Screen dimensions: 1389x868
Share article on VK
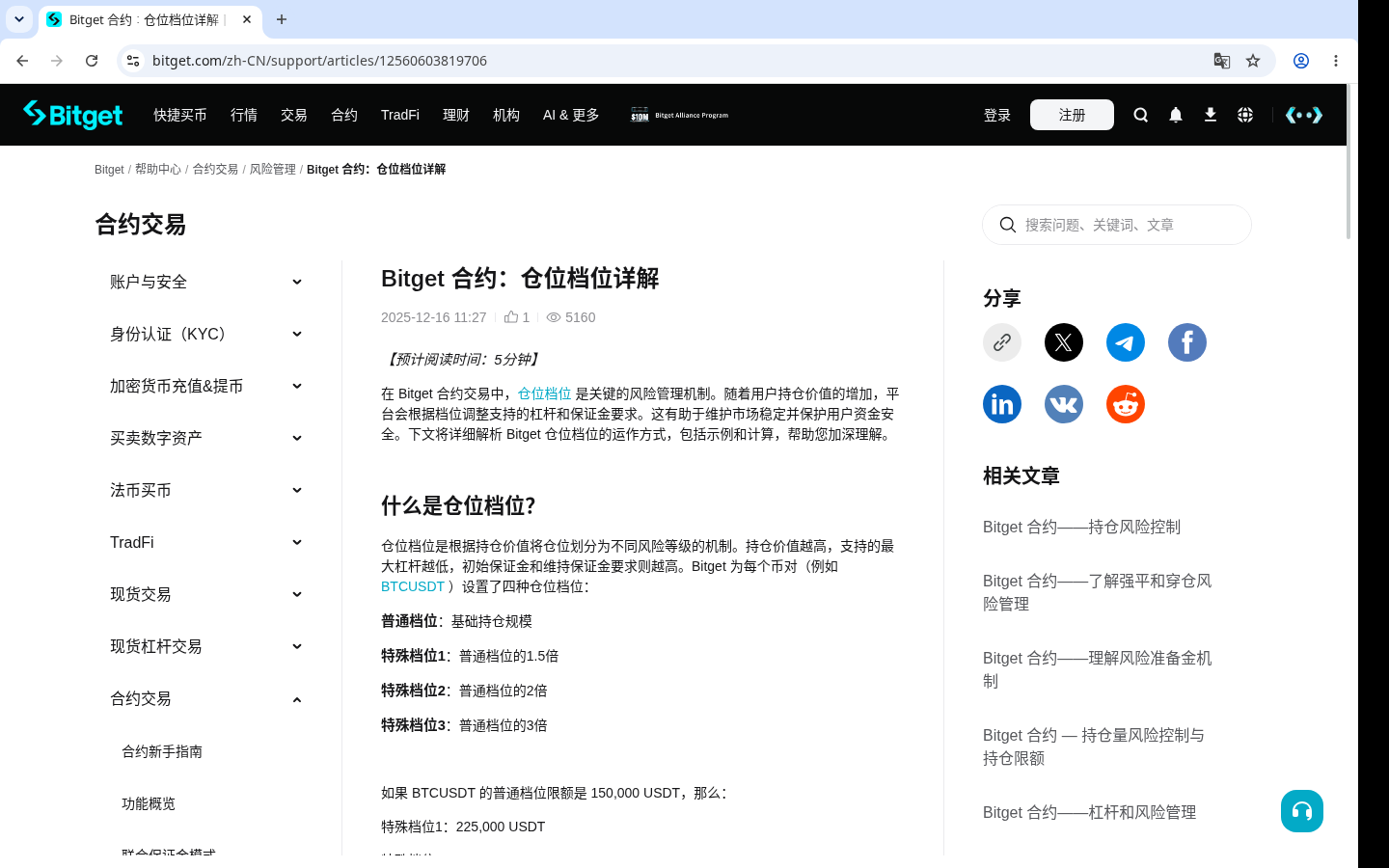click(1064, 404)
